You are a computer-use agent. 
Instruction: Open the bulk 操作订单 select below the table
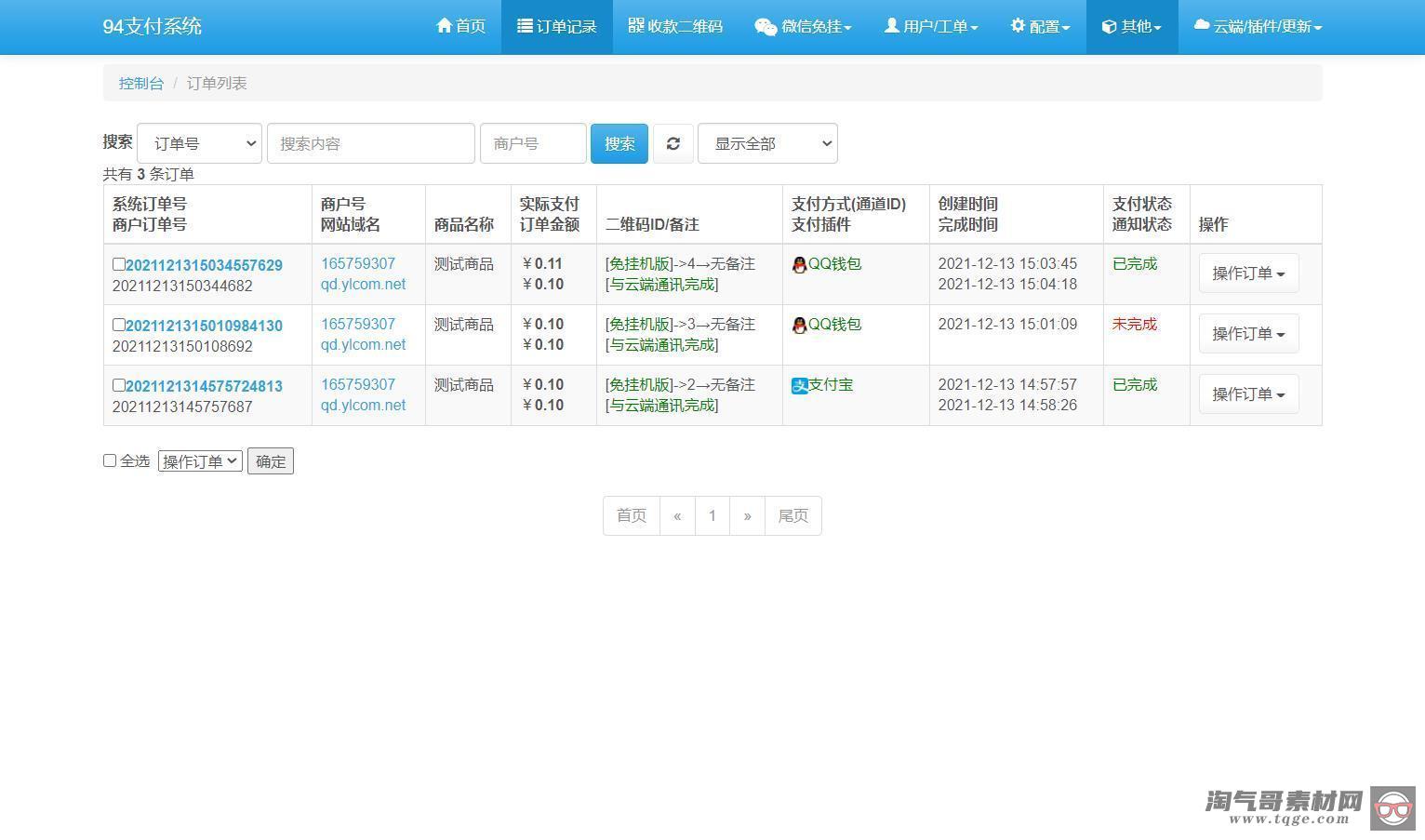pos(200,461)
